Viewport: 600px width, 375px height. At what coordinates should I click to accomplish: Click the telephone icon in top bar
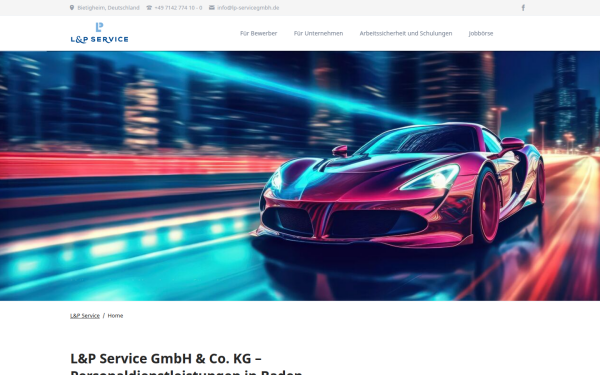[x=149, y=8]
